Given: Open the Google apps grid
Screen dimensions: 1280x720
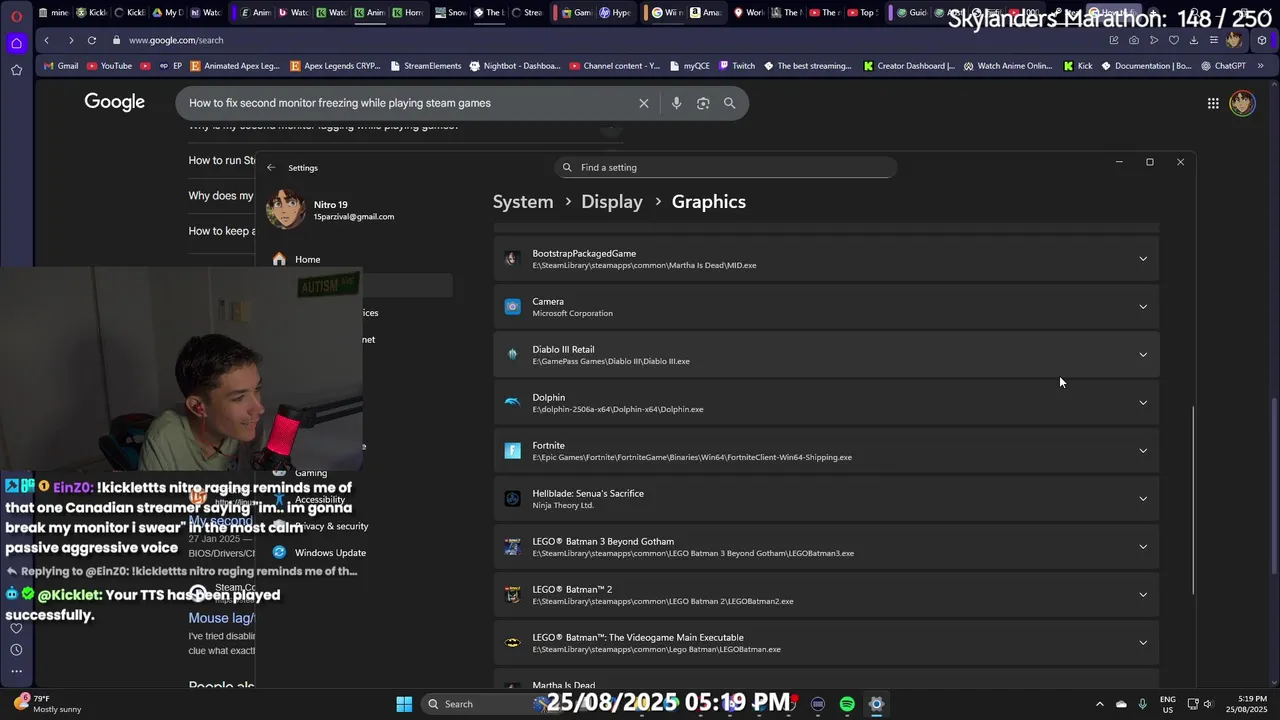Looking at the screenshot, I should (1213, 103).
